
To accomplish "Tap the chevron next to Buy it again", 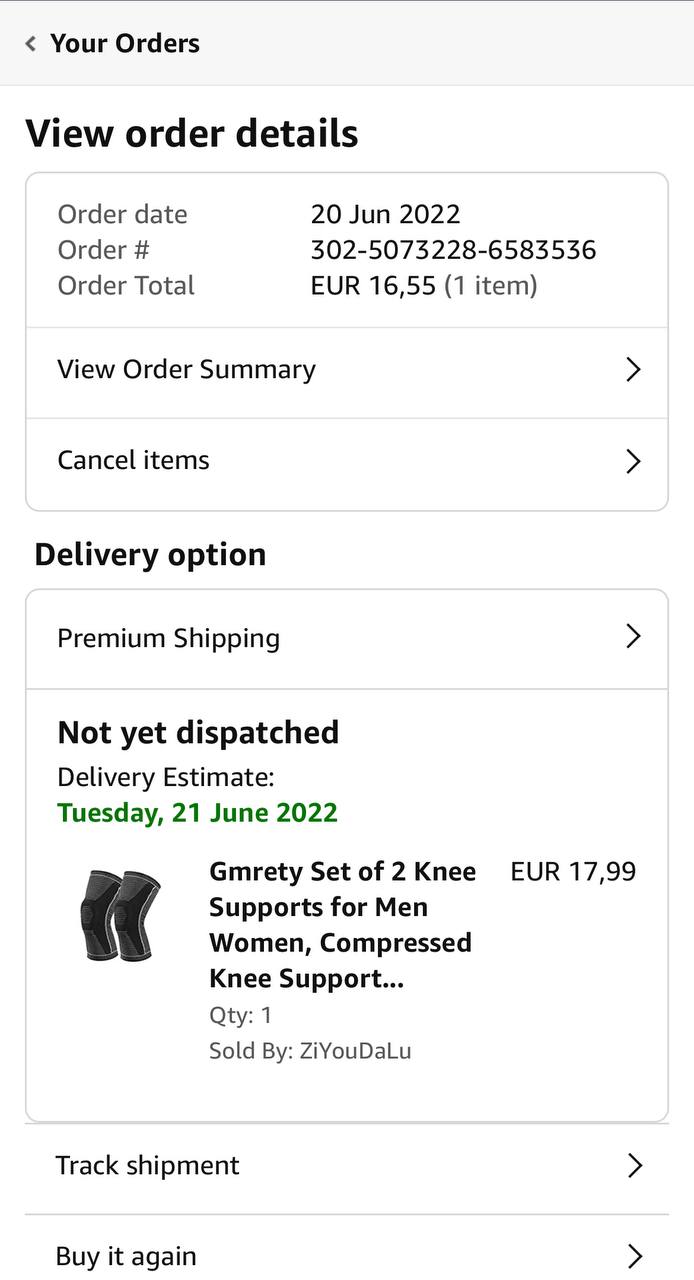I will click(x=633, y=1257).
